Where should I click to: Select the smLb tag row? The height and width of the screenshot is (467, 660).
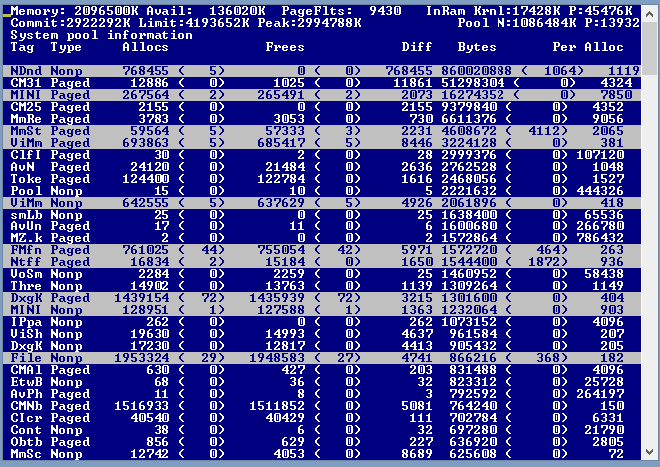[x=322, y=215]
